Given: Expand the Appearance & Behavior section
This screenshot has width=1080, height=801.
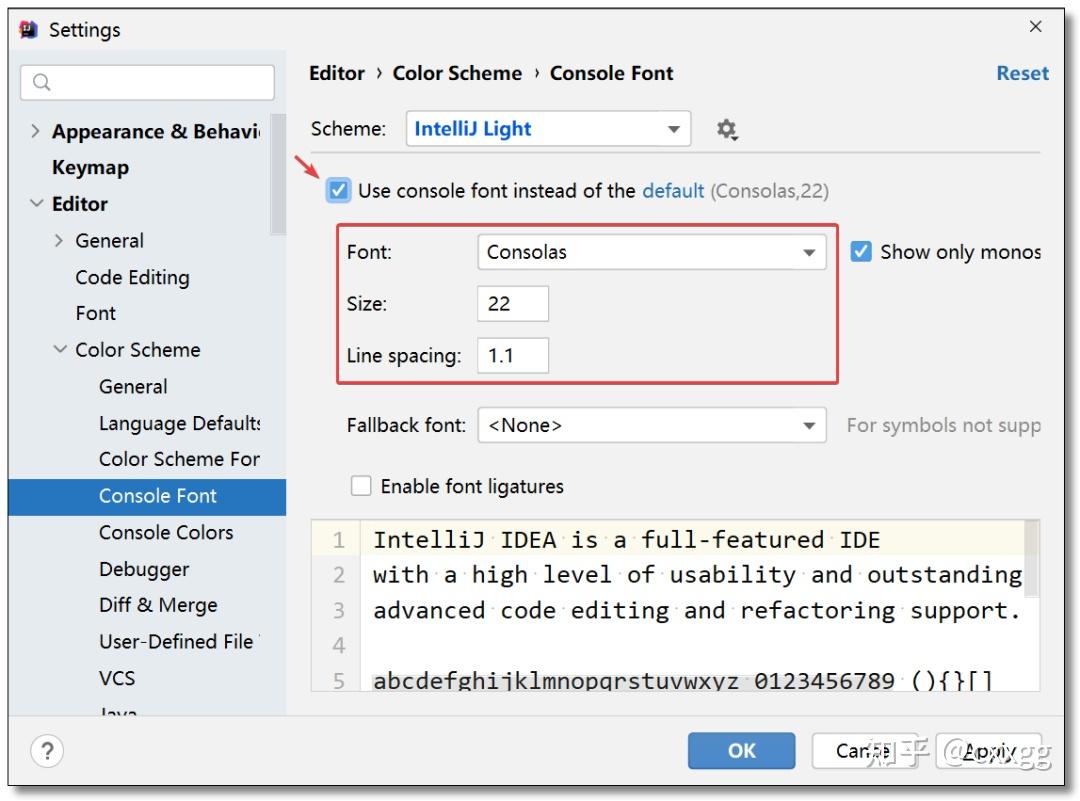Looking at the screenshot, I should pos(35,131).
